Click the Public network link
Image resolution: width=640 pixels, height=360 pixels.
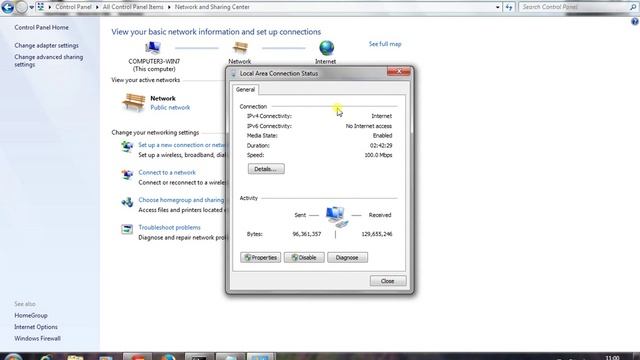[x=170, y=108]
